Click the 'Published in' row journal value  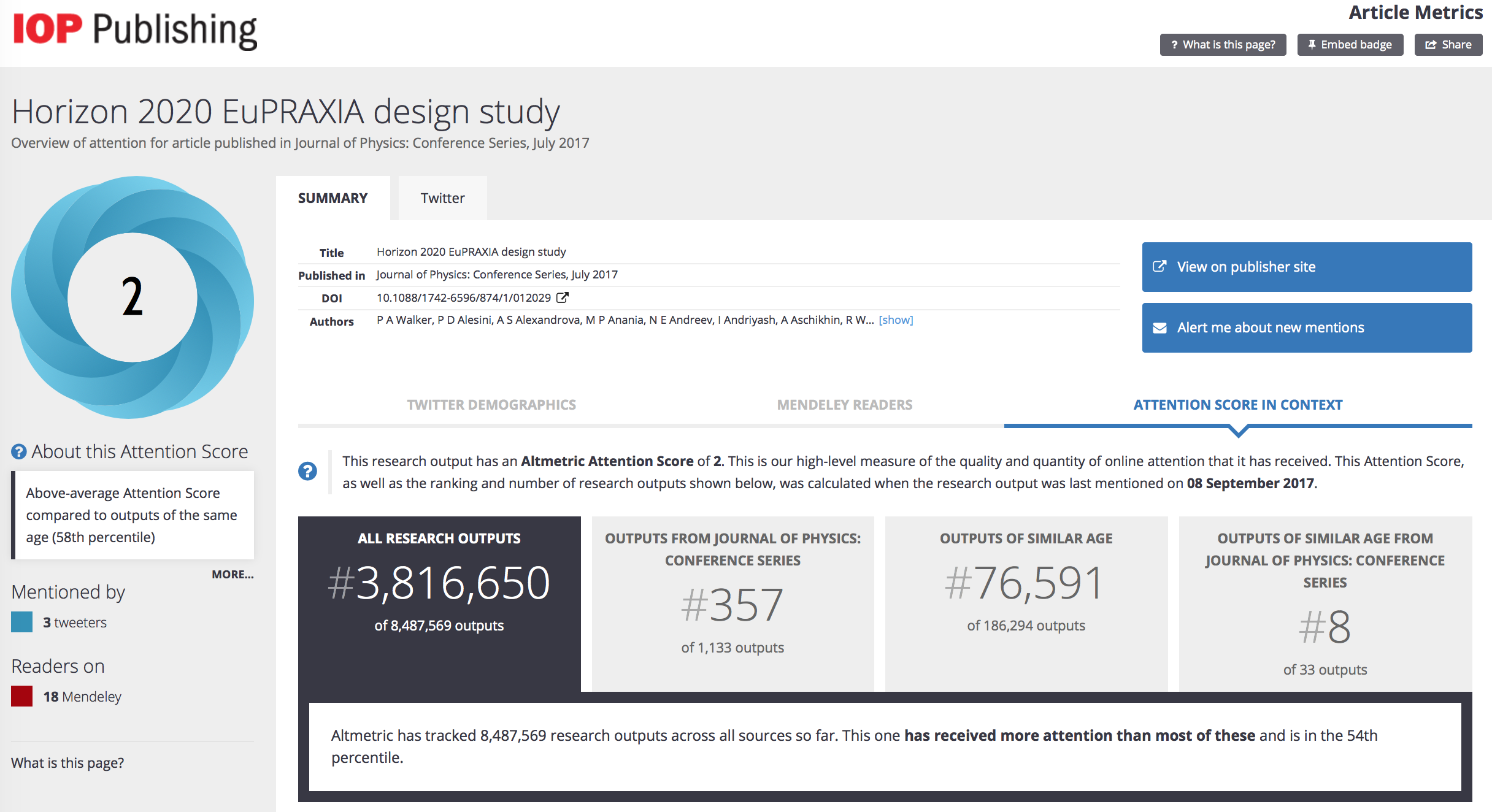497,275
